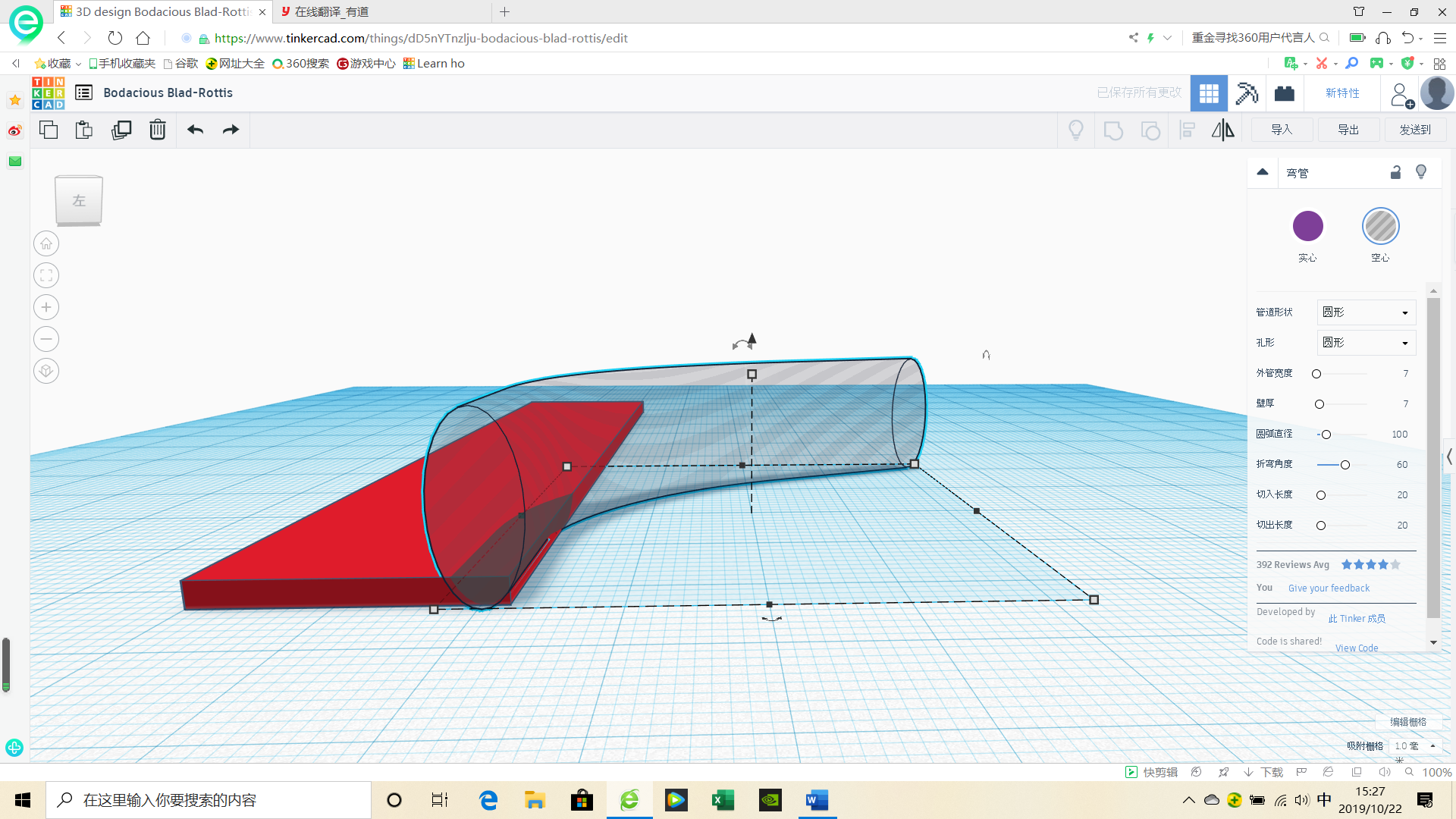Click the View Code link

[x=1357, y=648]
